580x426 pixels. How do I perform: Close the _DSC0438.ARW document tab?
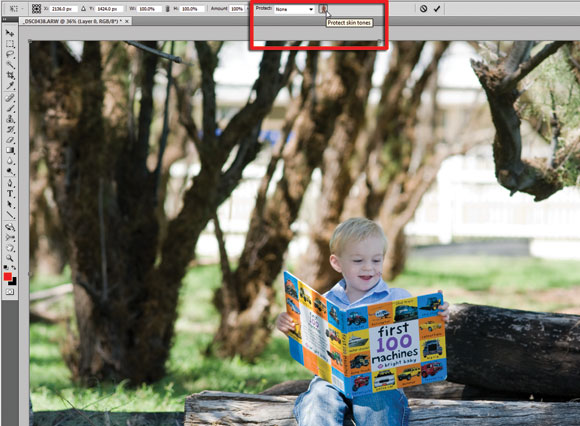tap(127, 21)
